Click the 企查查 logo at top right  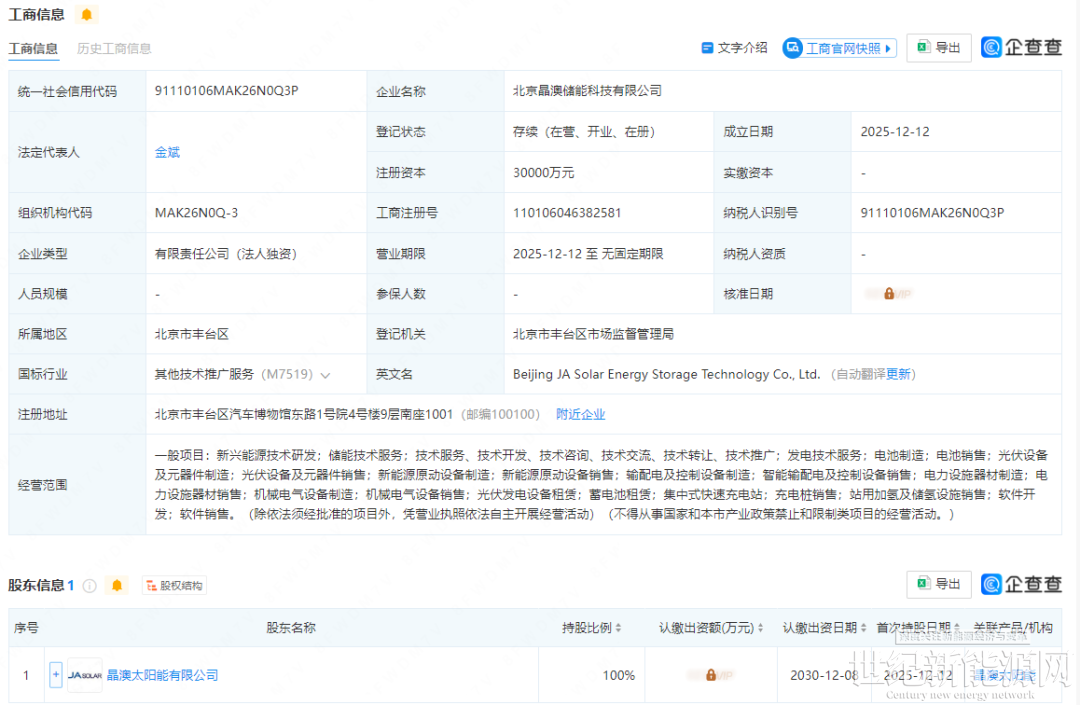1021,47
